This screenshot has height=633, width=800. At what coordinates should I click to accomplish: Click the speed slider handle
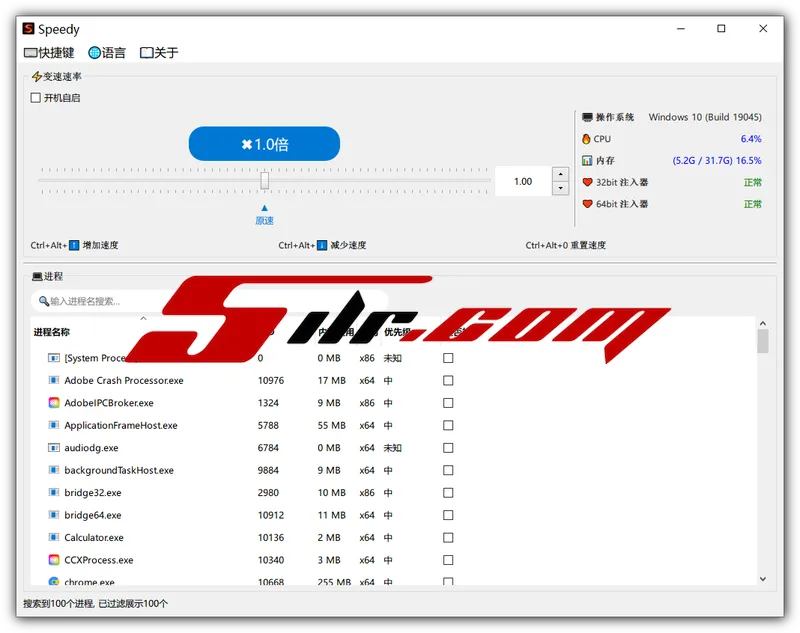265,181
